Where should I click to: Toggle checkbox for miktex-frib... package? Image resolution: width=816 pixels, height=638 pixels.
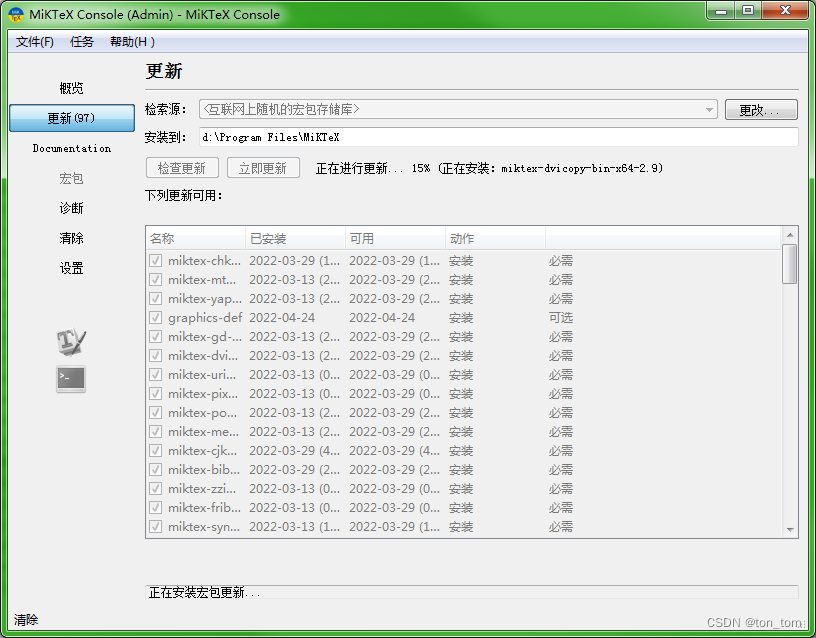[x=156, y=507]
